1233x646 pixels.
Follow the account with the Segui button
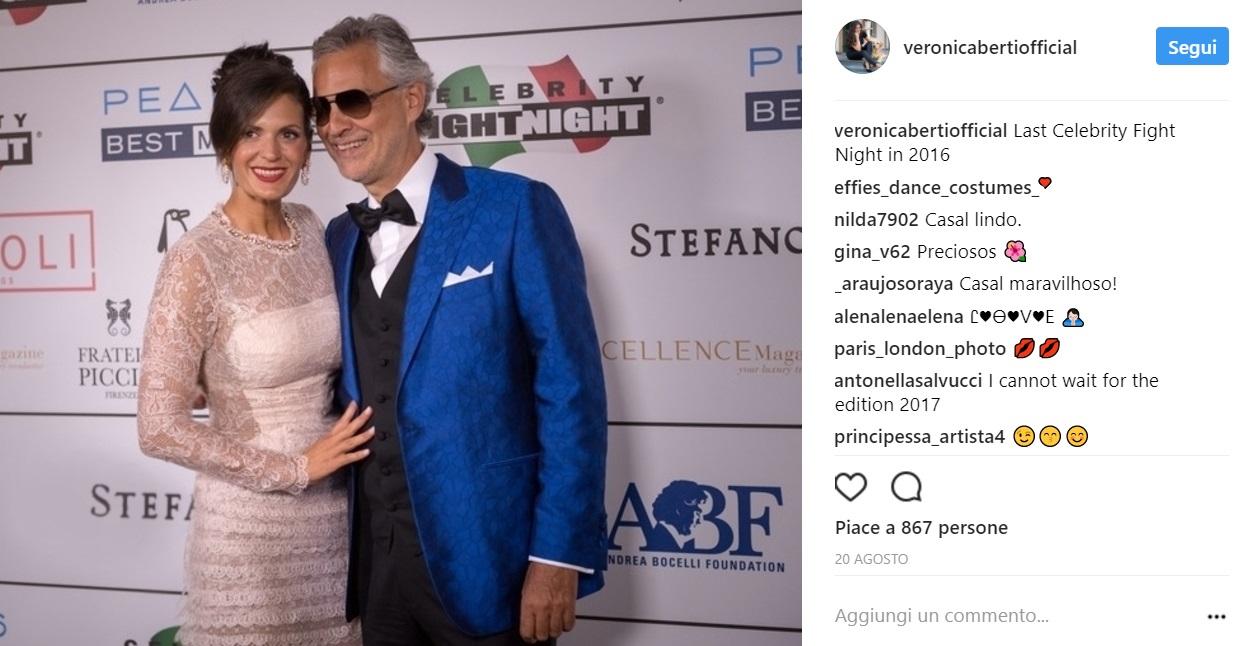[1192, 47]
